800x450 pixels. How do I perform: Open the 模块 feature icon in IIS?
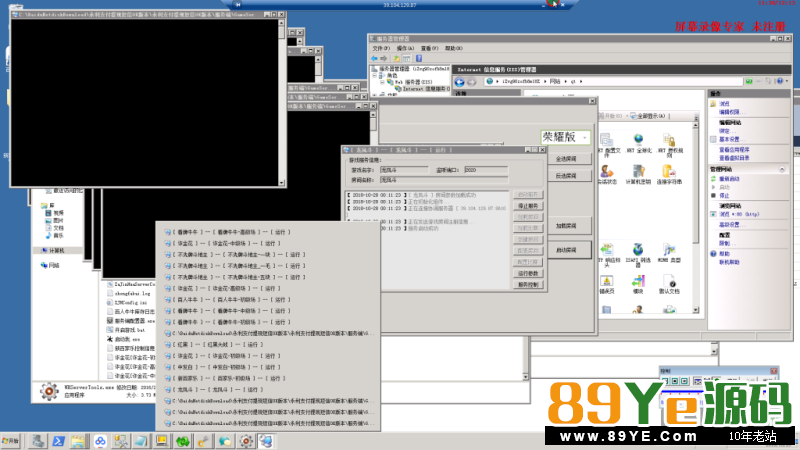coord(638,285)
